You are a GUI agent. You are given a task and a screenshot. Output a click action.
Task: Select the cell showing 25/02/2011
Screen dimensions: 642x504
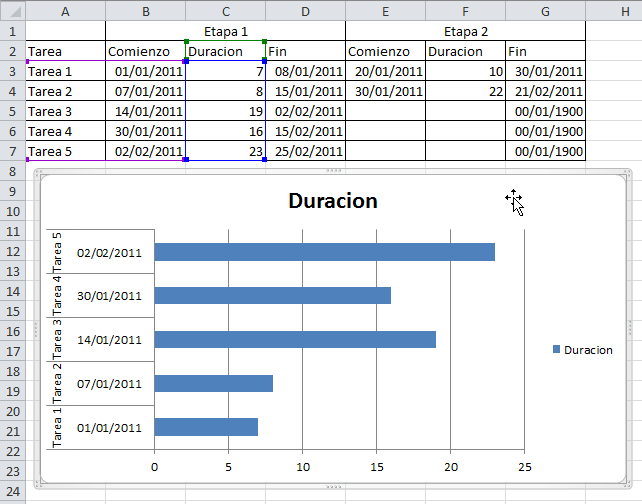pos(305,151)
